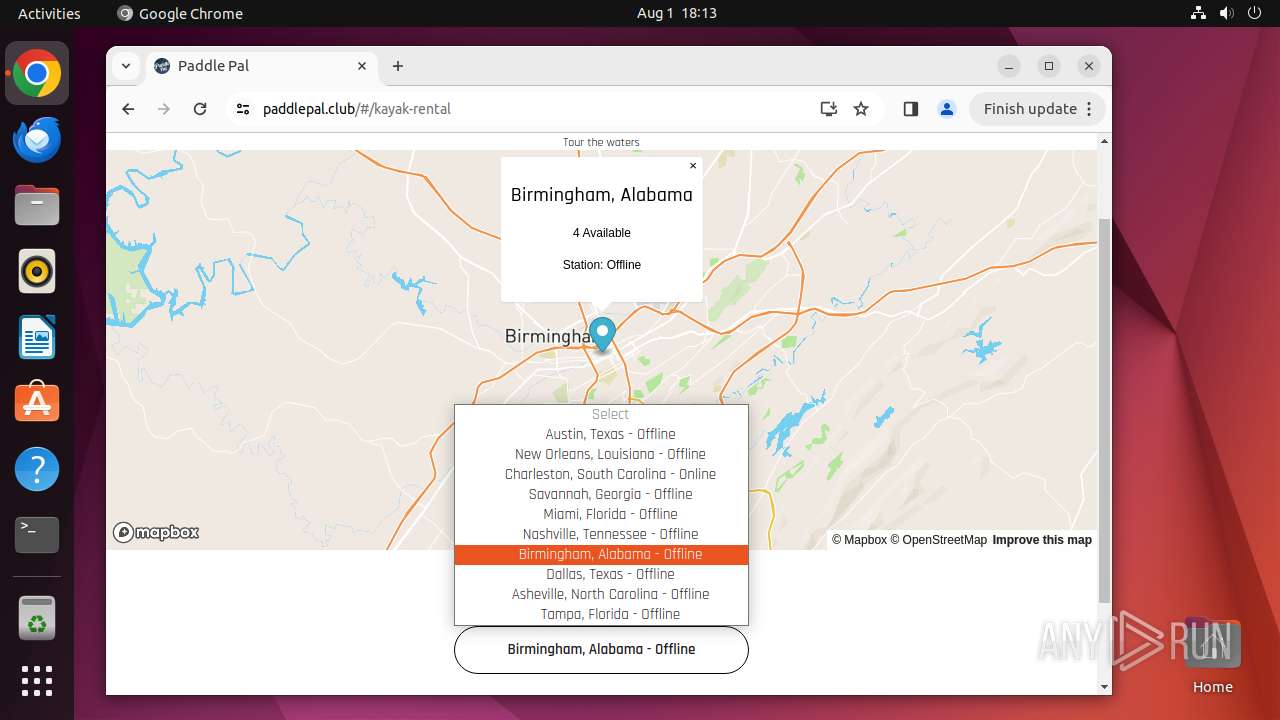Viewport: 1280px width, 720px height.
Task: Click the blue map marker pin over Birmingham
Action: (x=602, y=334)
